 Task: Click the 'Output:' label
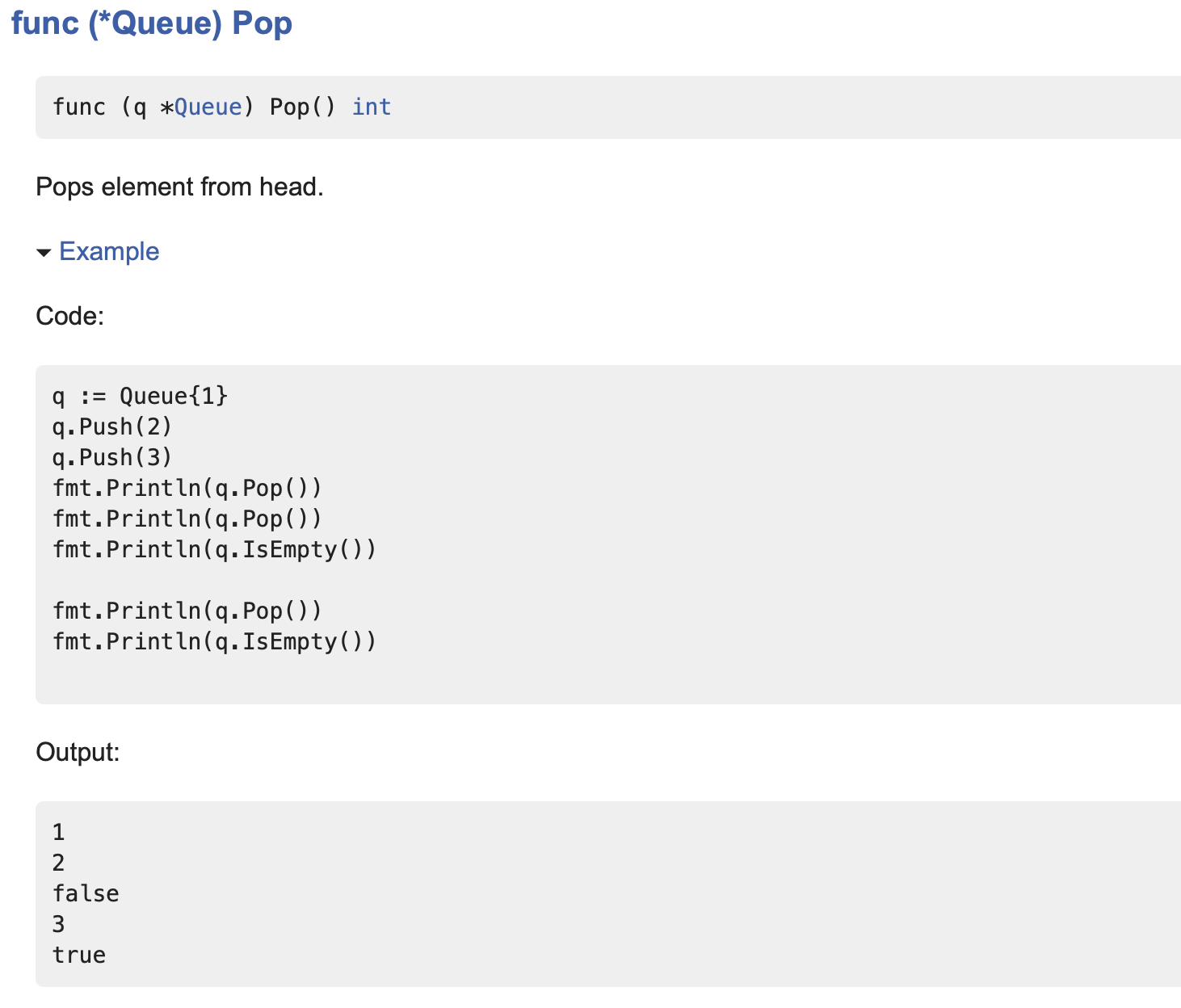coord(78,753)
